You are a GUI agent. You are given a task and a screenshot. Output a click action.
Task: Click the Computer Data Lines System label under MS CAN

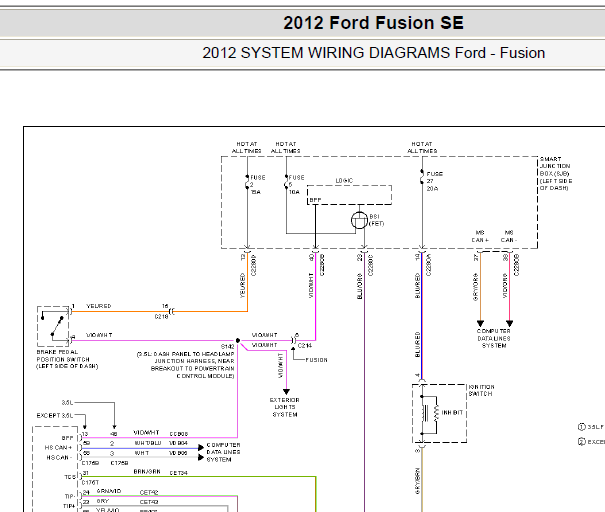pos(494,338)
